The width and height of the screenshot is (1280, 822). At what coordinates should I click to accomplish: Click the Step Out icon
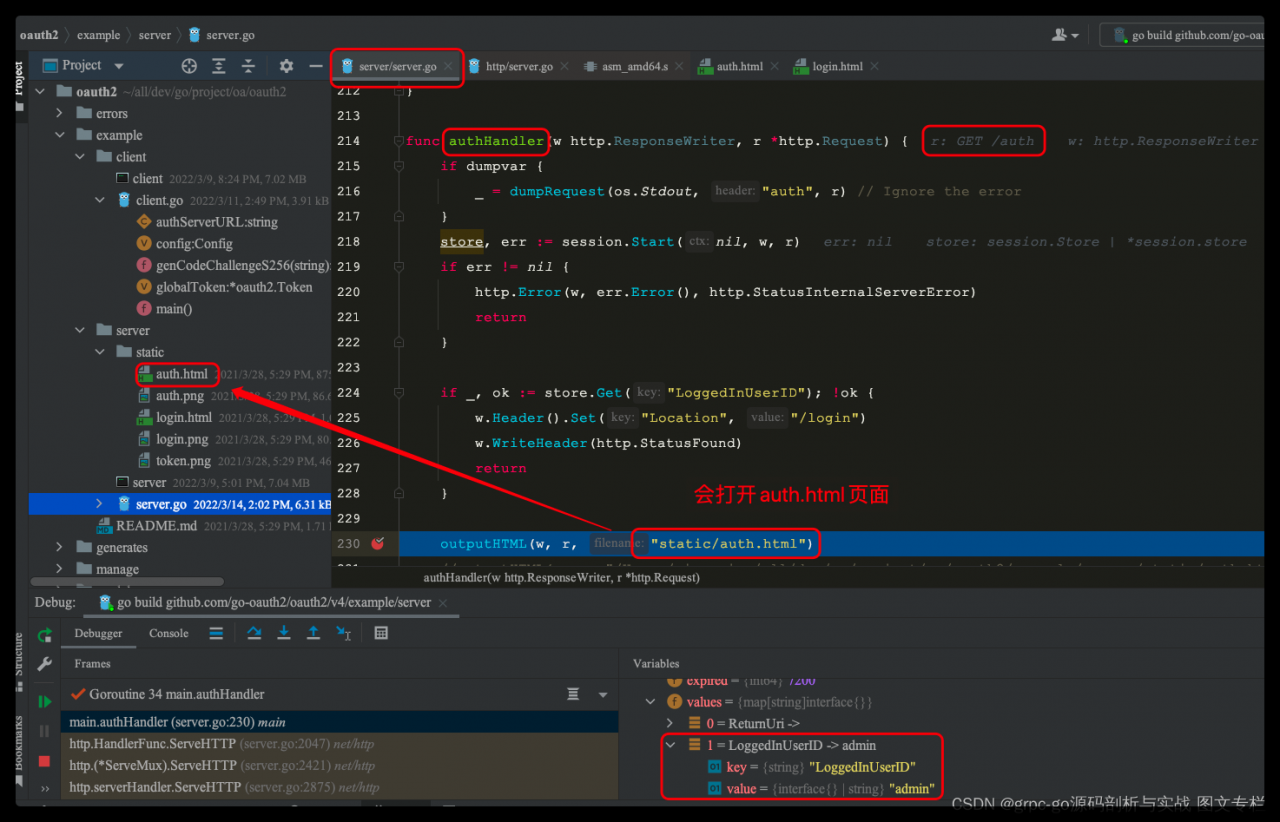313,633
